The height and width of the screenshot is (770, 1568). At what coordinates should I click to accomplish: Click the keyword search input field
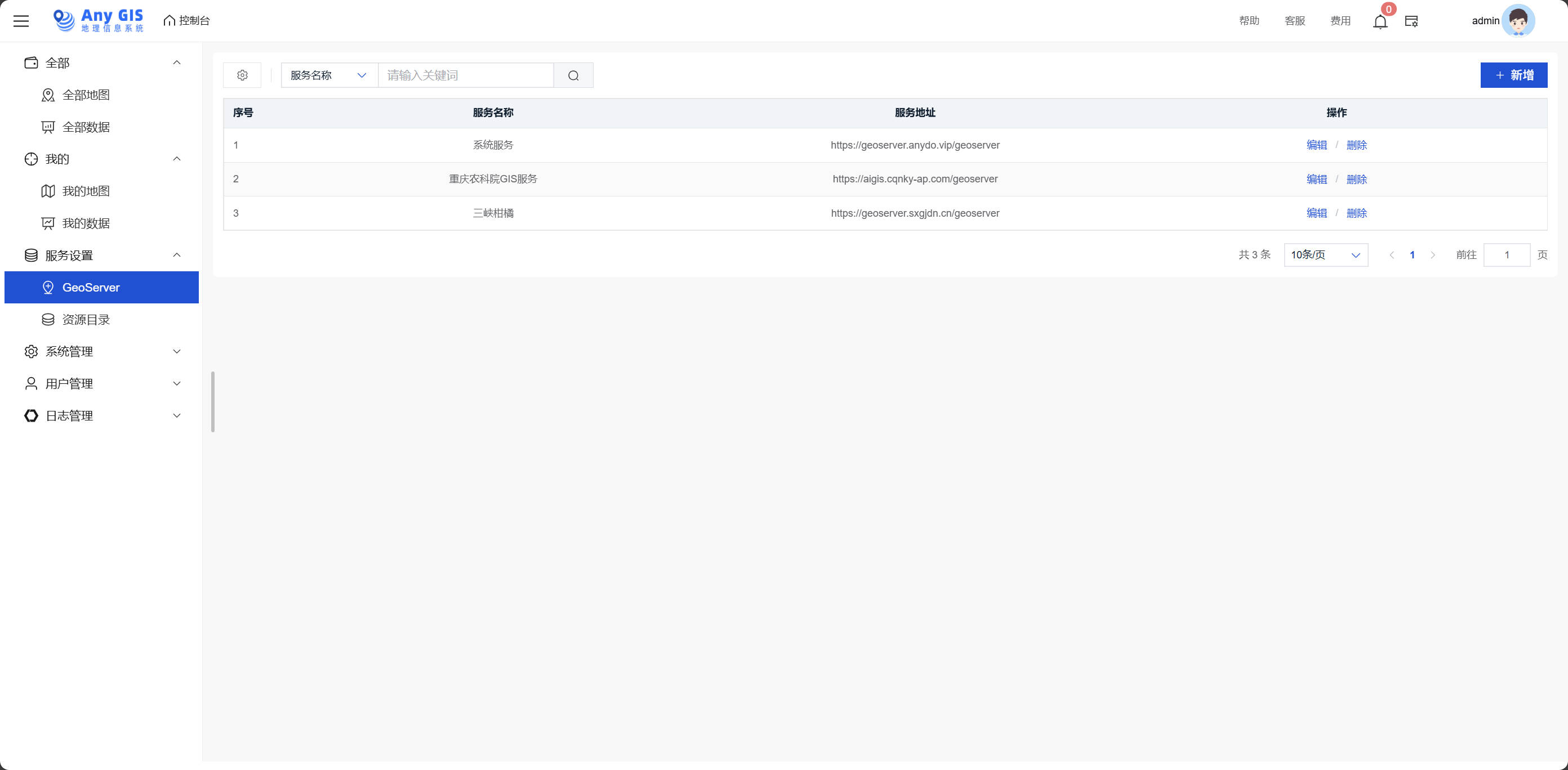pos(466,75)
